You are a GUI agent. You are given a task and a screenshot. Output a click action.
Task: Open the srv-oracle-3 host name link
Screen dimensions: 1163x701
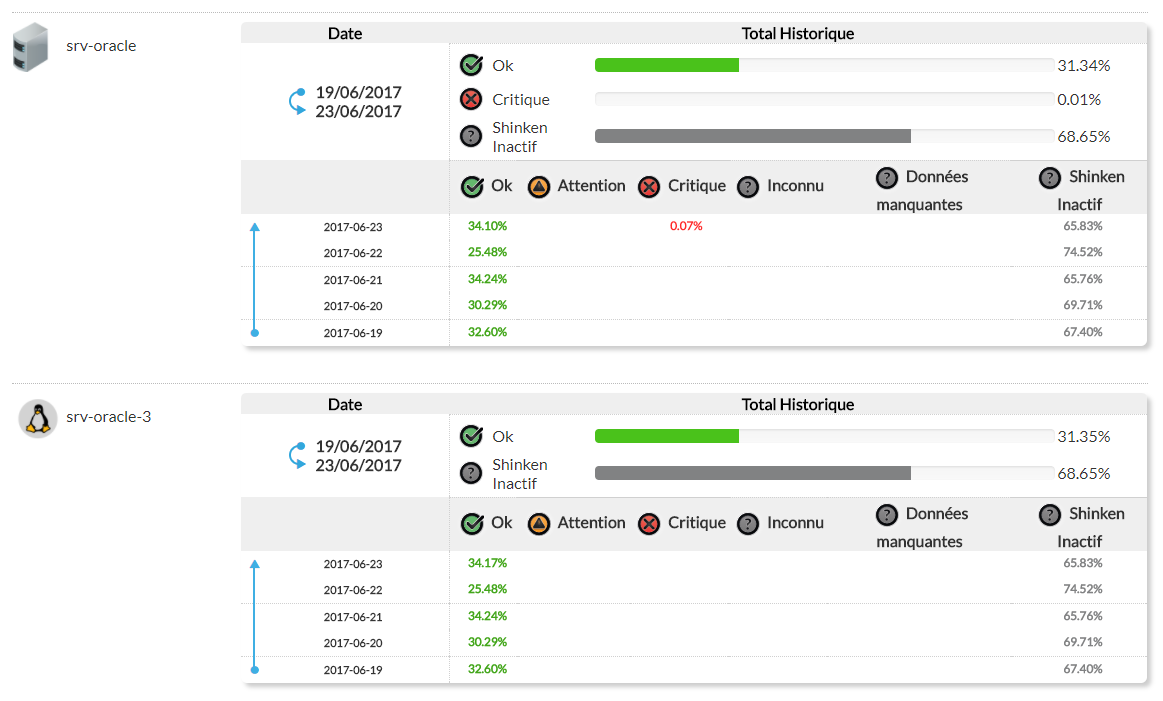[109, 417]
